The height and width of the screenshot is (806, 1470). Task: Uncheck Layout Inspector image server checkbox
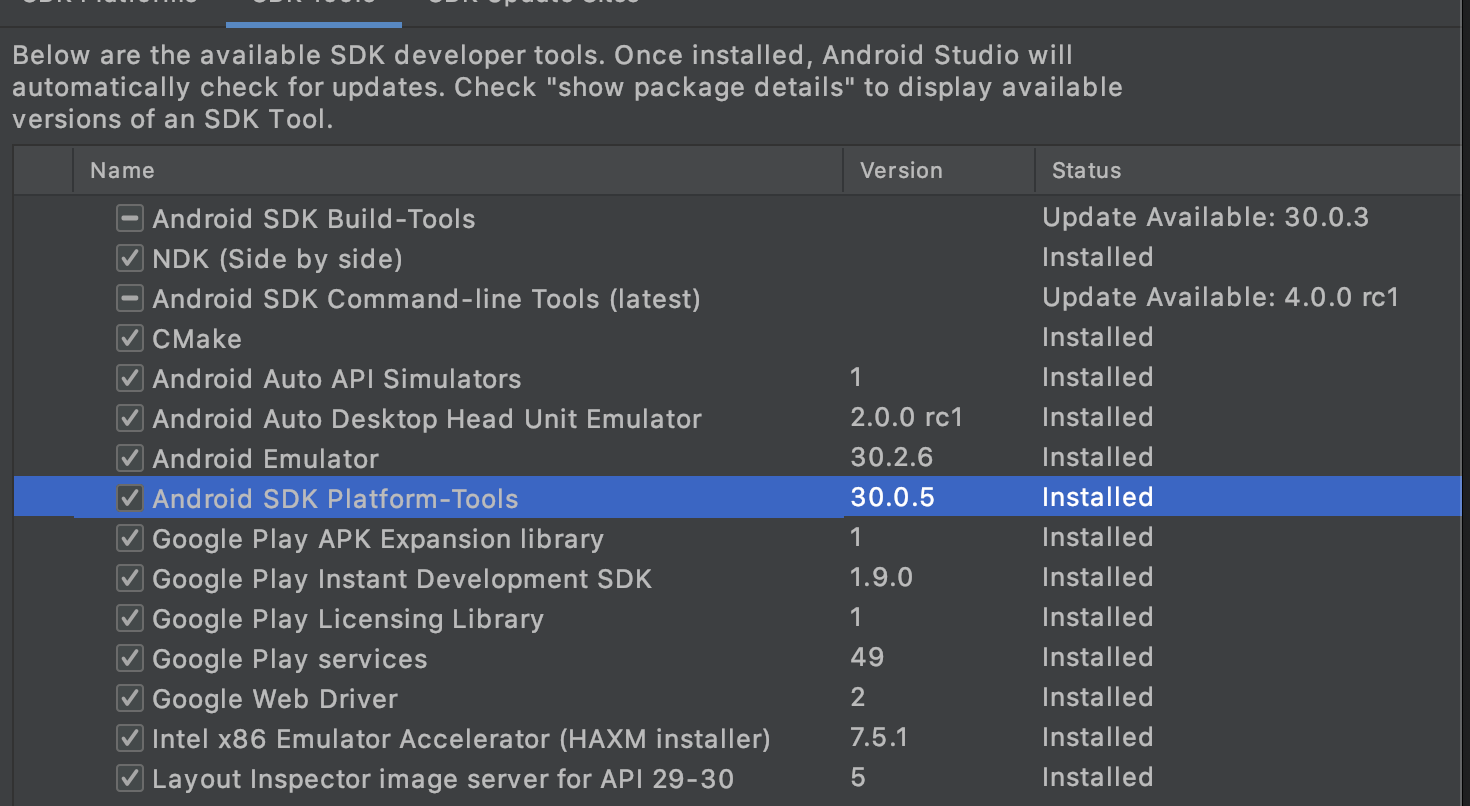click(129, 778)
